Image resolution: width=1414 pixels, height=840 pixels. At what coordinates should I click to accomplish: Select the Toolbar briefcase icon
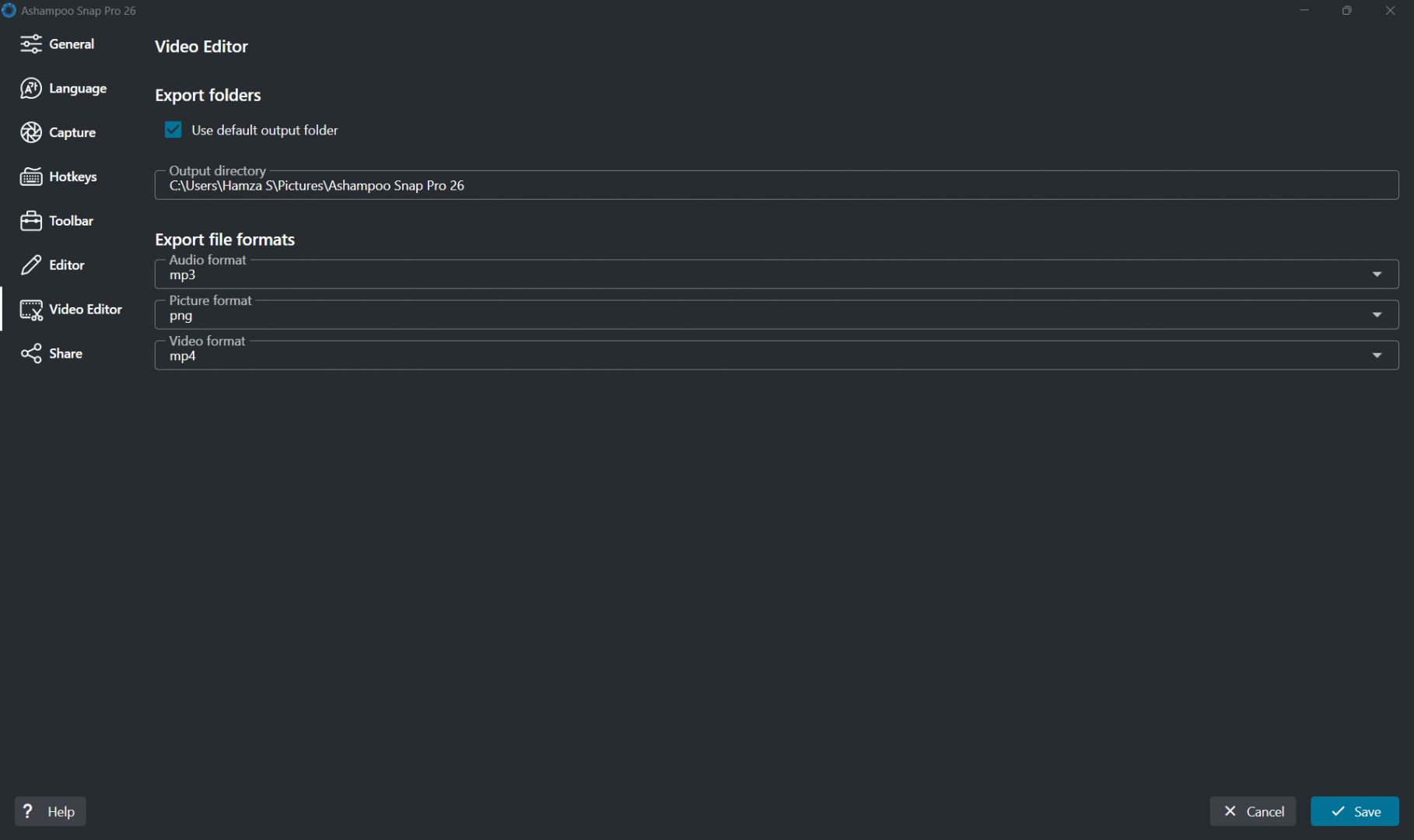click(31, 221)
